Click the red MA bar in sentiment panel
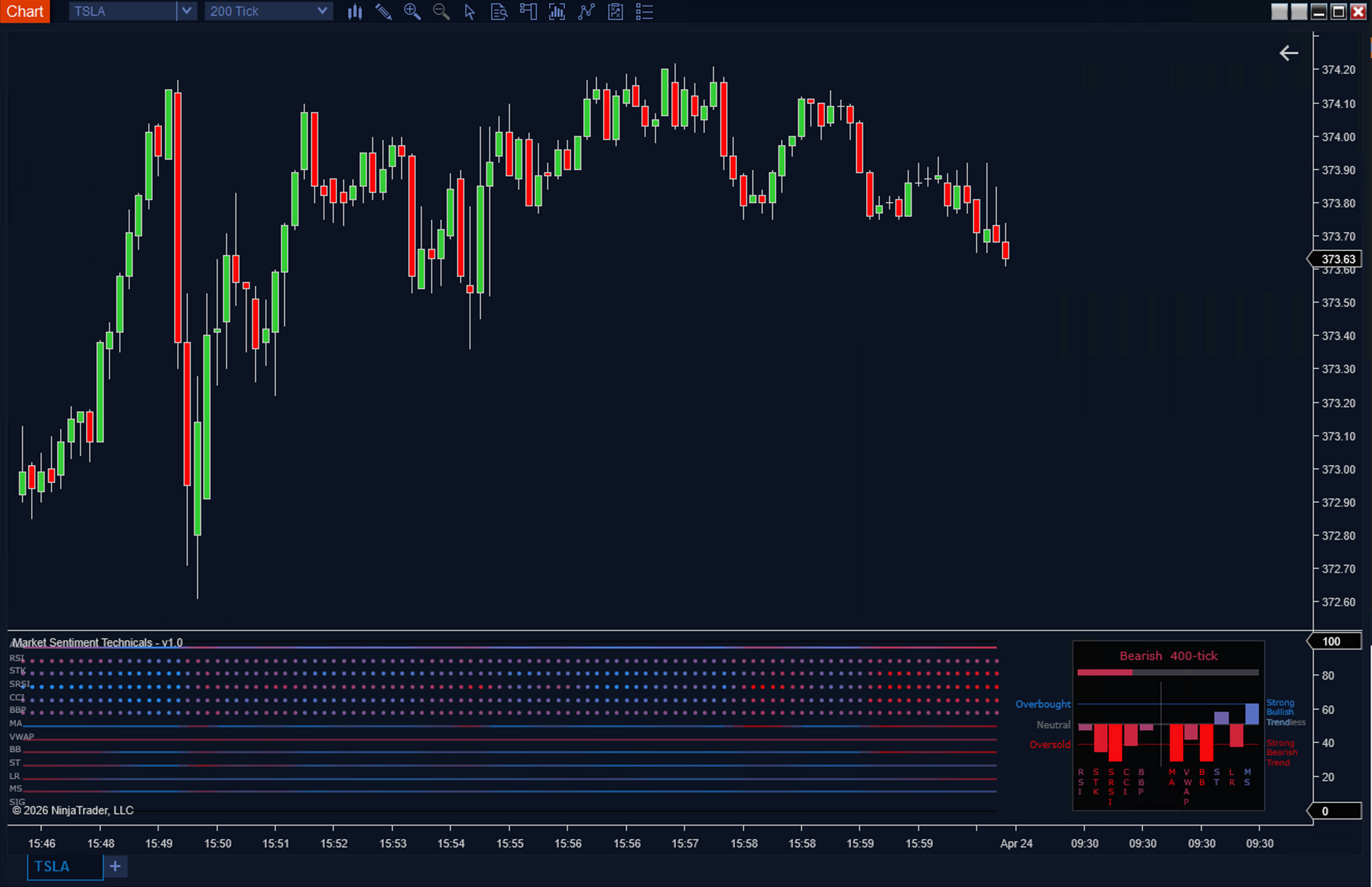This screenshot has width=1372, height=887. [x=1176, y=742]
